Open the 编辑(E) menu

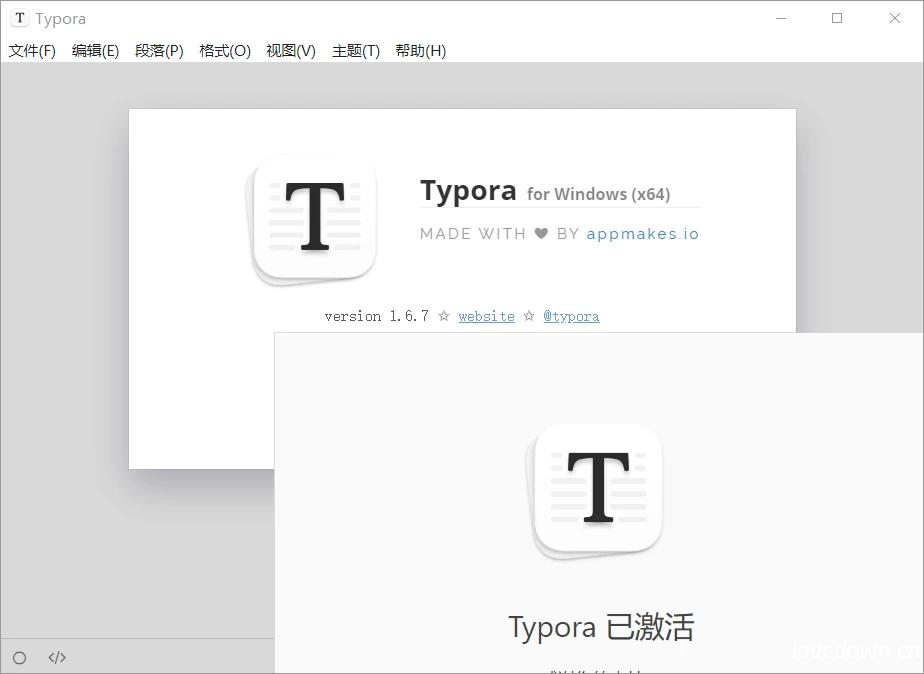tap(95, 50)
